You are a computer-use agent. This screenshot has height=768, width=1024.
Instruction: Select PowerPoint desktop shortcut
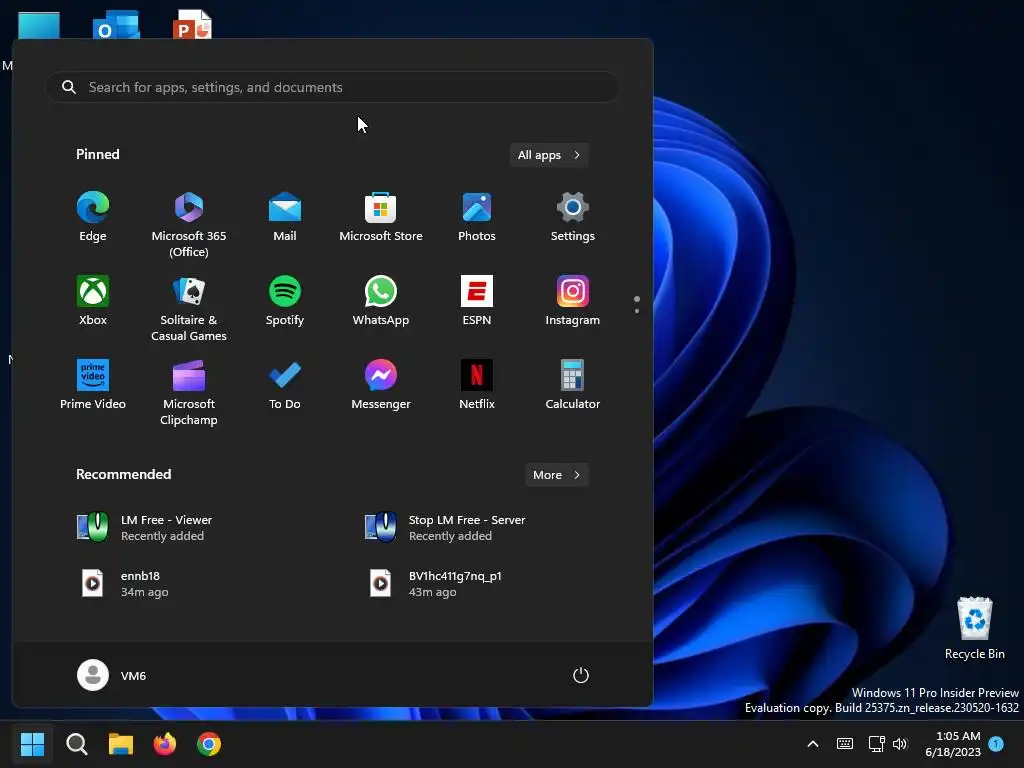point(192,25)
